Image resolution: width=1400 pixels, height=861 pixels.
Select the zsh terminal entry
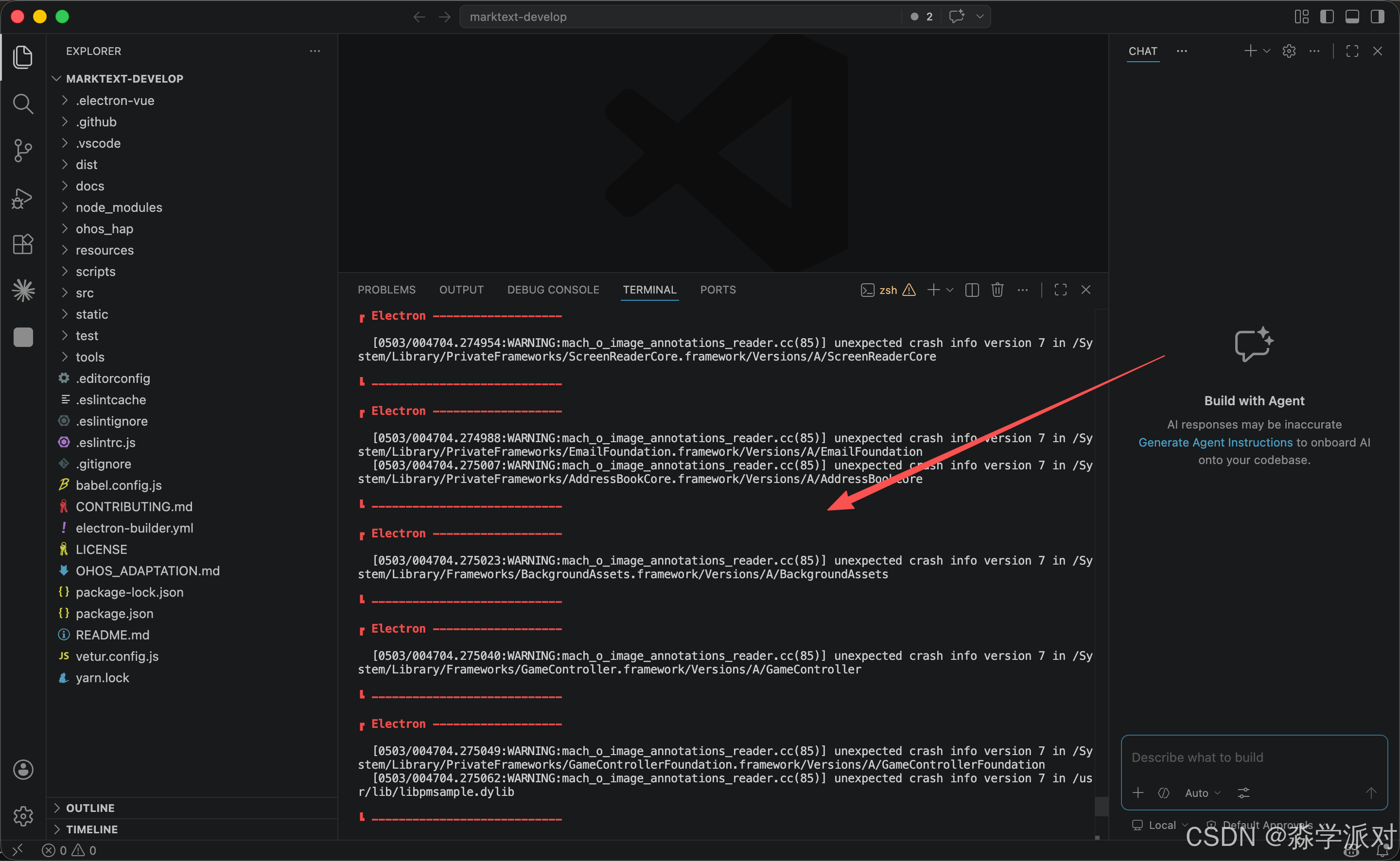pyautogui.click(x=880, y=290)
